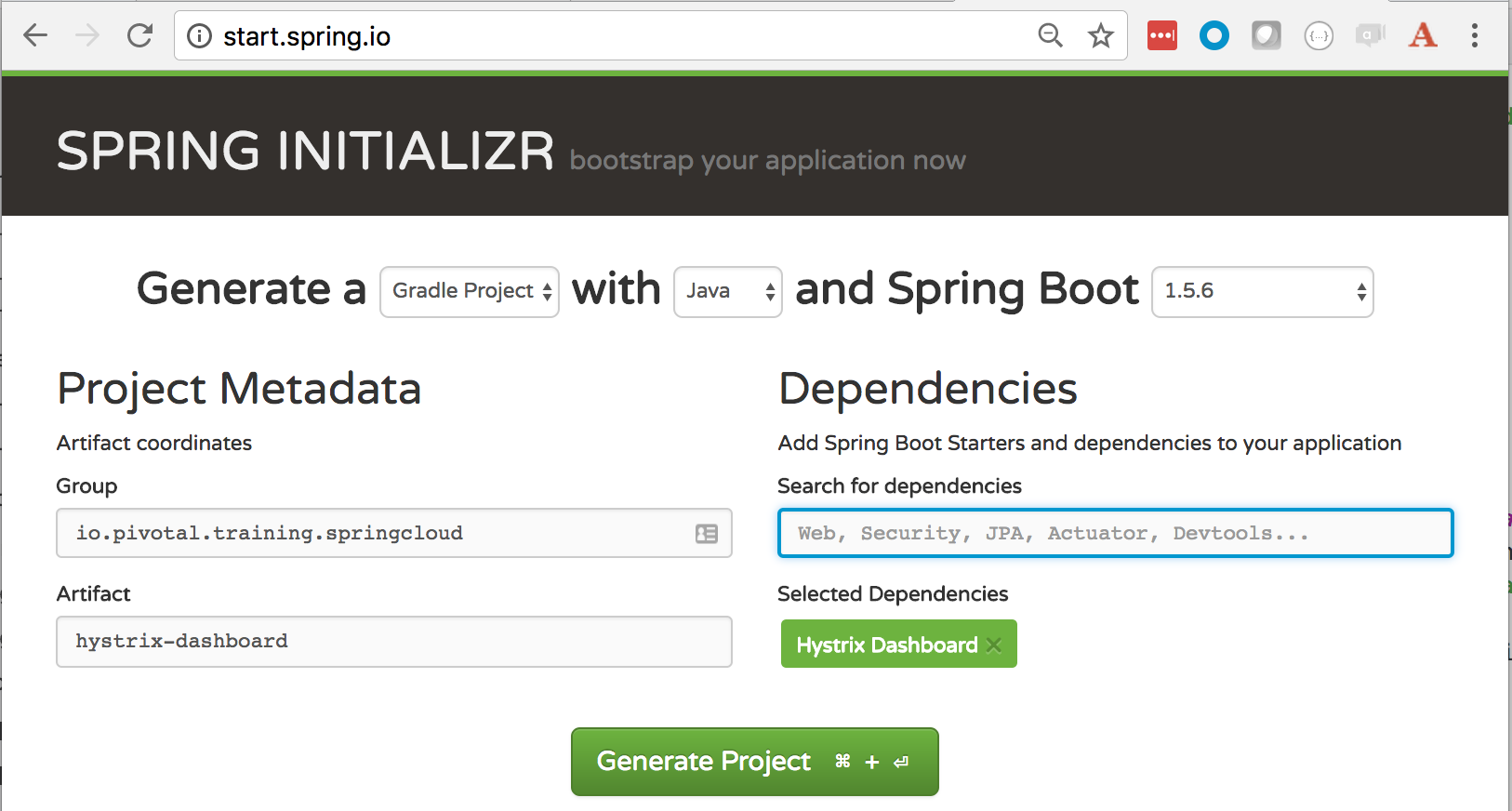This screenshot has width=1512, height=811.
Task: Open the zoom magnifier in address bar
Action: click(x=1050, y=36)
